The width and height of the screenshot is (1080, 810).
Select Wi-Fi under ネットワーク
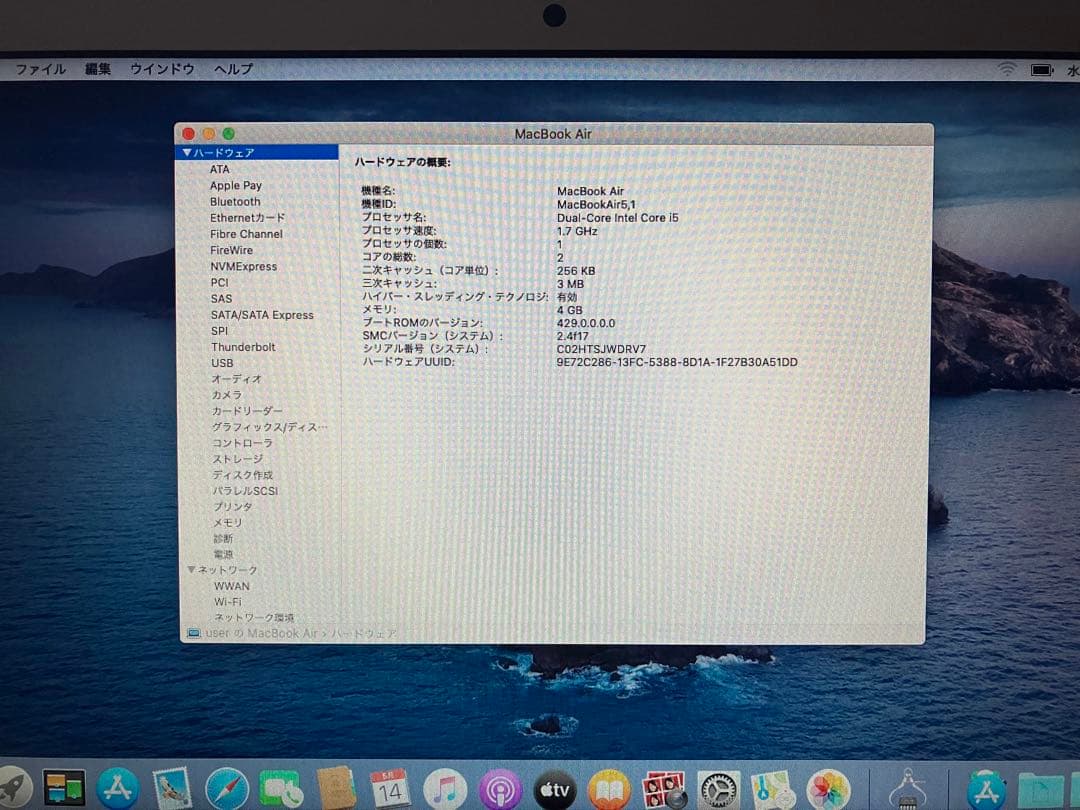pyautogui.click(x=226, y=601)
